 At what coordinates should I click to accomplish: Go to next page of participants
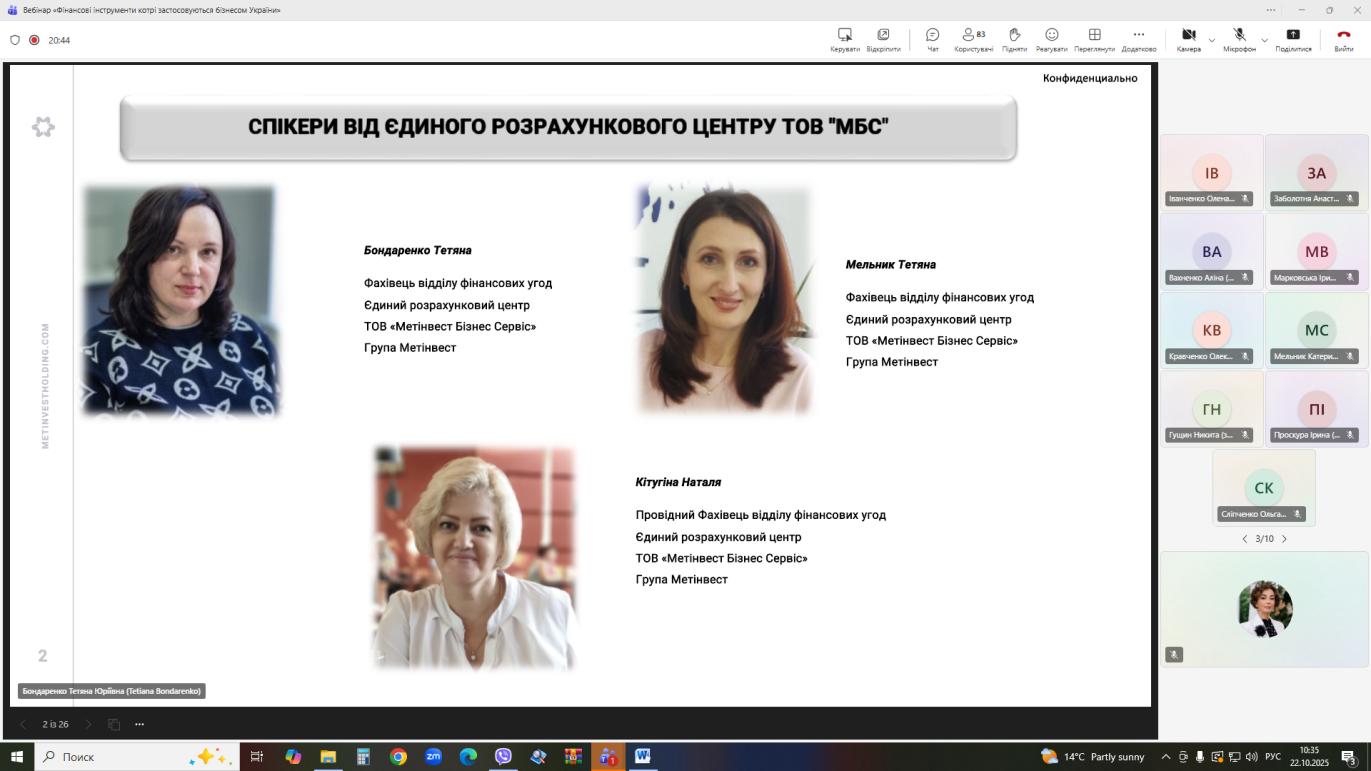point(1284,539)
